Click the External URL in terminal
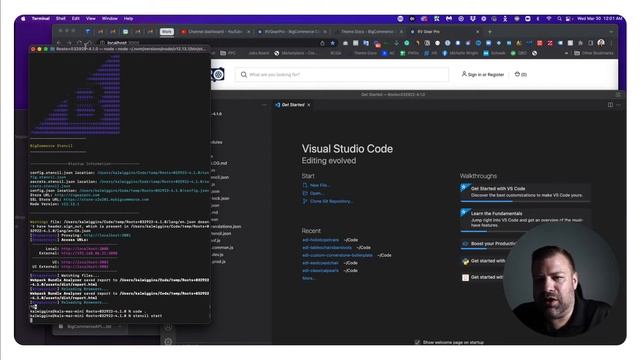The width and height of the screenshot is (640, 360). click(x=89, y=253)
